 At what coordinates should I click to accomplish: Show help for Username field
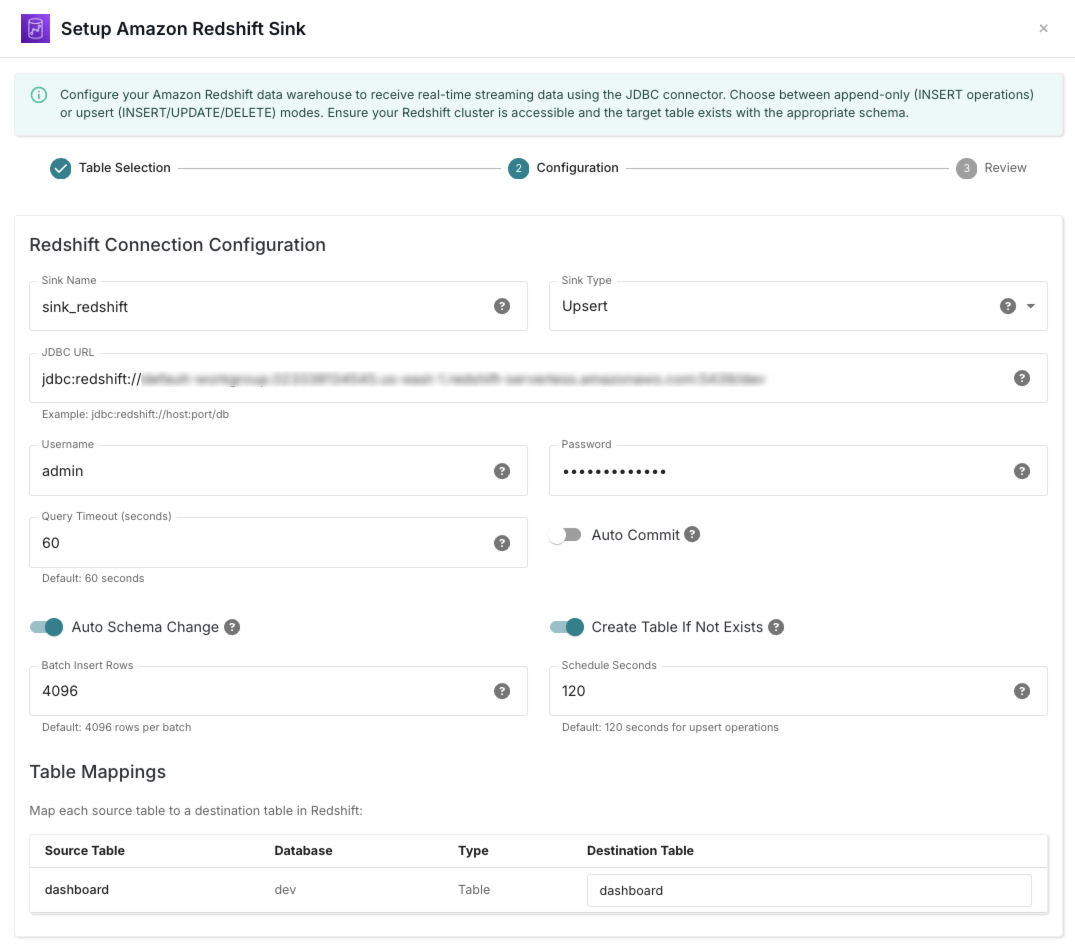[x=502, y=471]
